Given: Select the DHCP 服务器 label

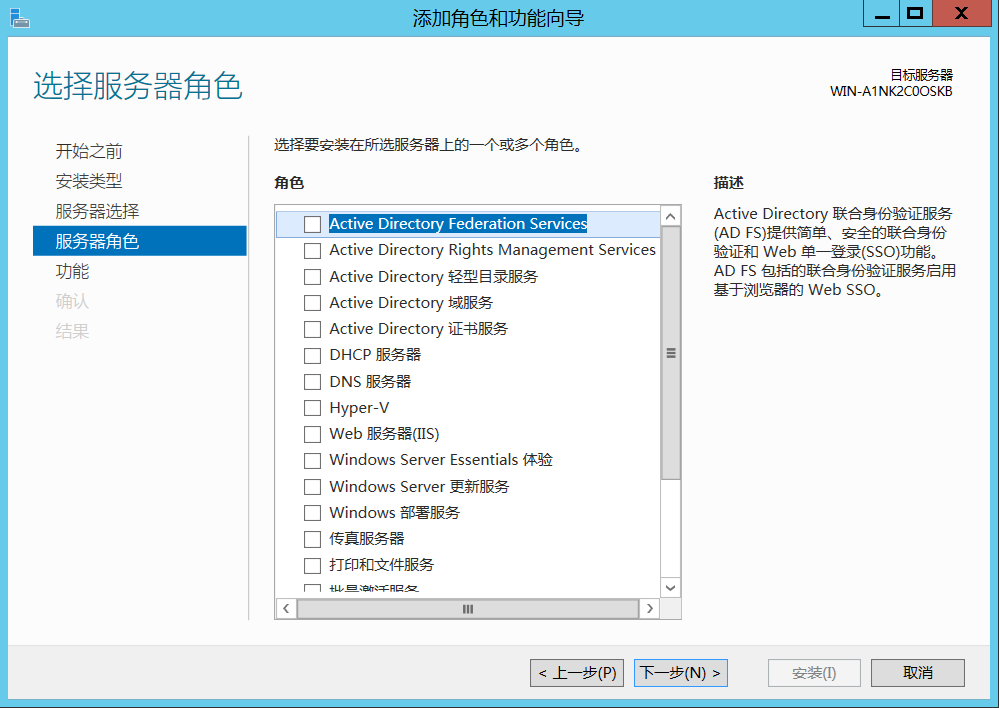Looking at the screenshot, I should [375, 355].
